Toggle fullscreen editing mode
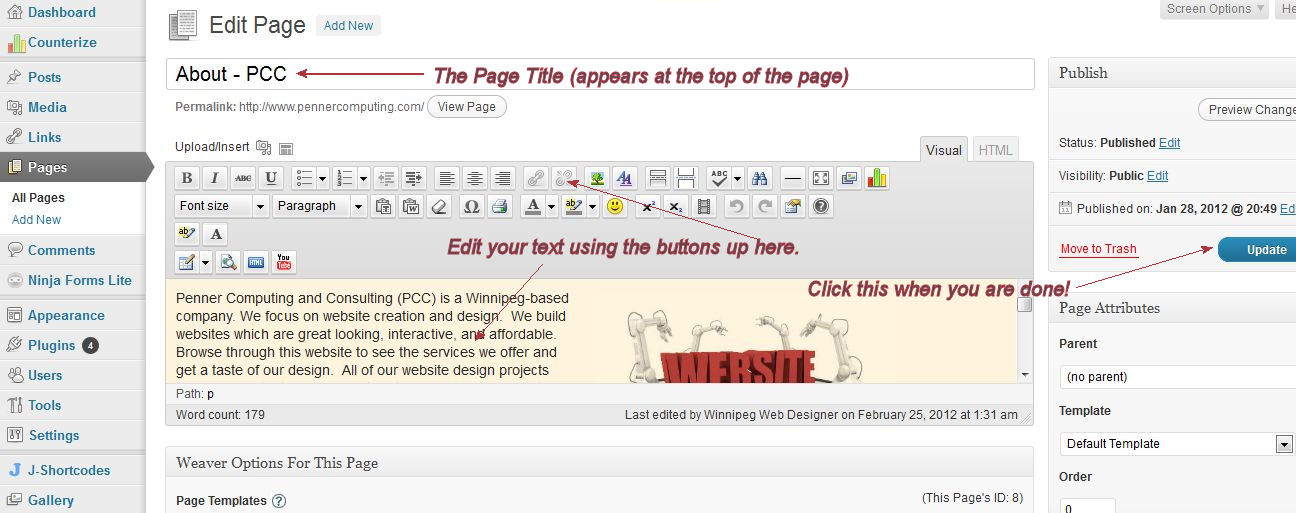Viewport: 1296px width, 513px height. coord(820,179)
